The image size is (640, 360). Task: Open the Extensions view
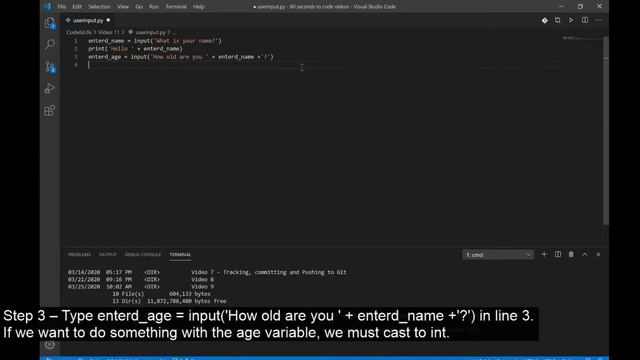tap(50, 110)
